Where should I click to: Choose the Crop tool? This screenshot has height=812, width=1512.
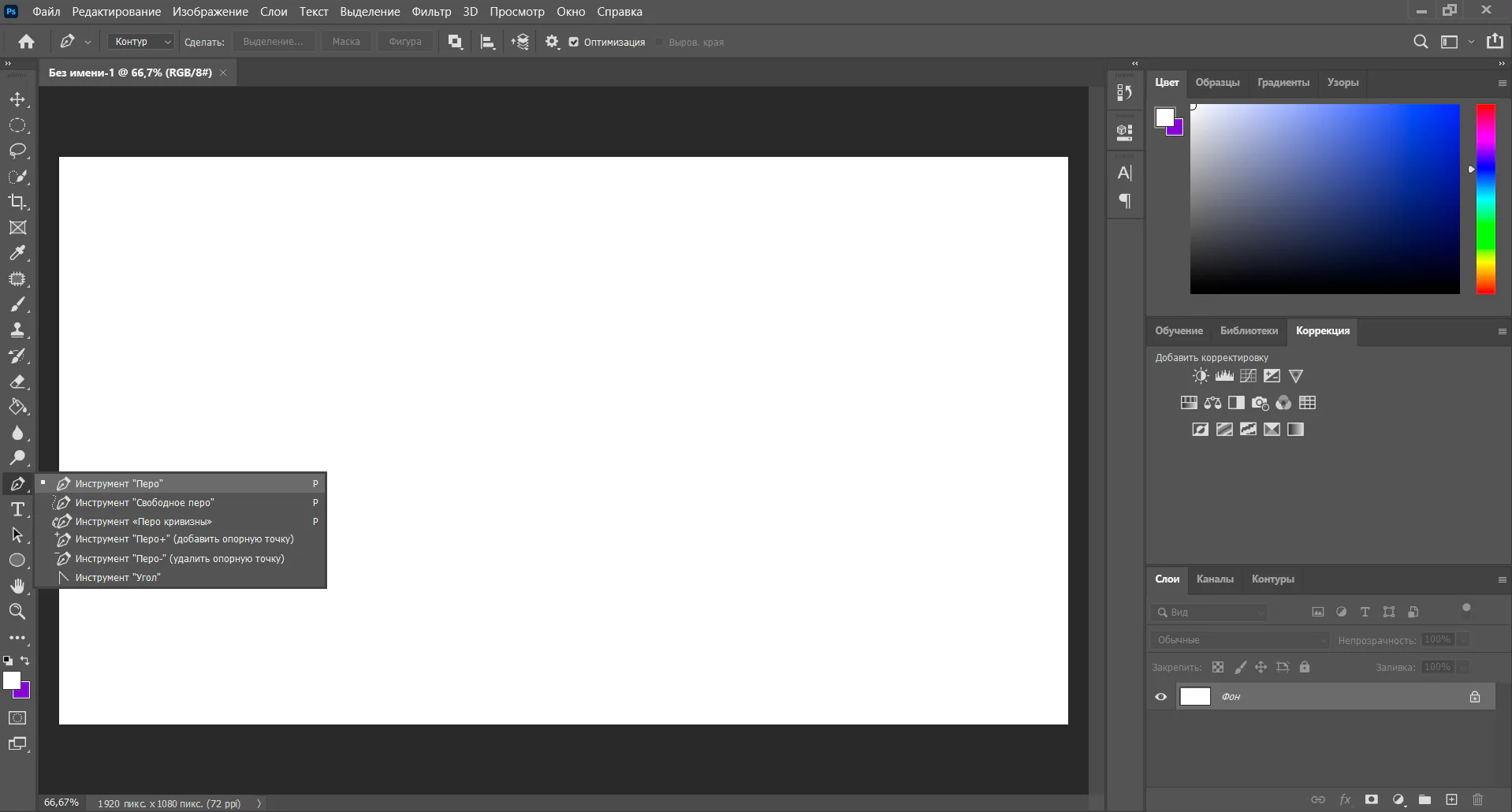coord(17,202)
